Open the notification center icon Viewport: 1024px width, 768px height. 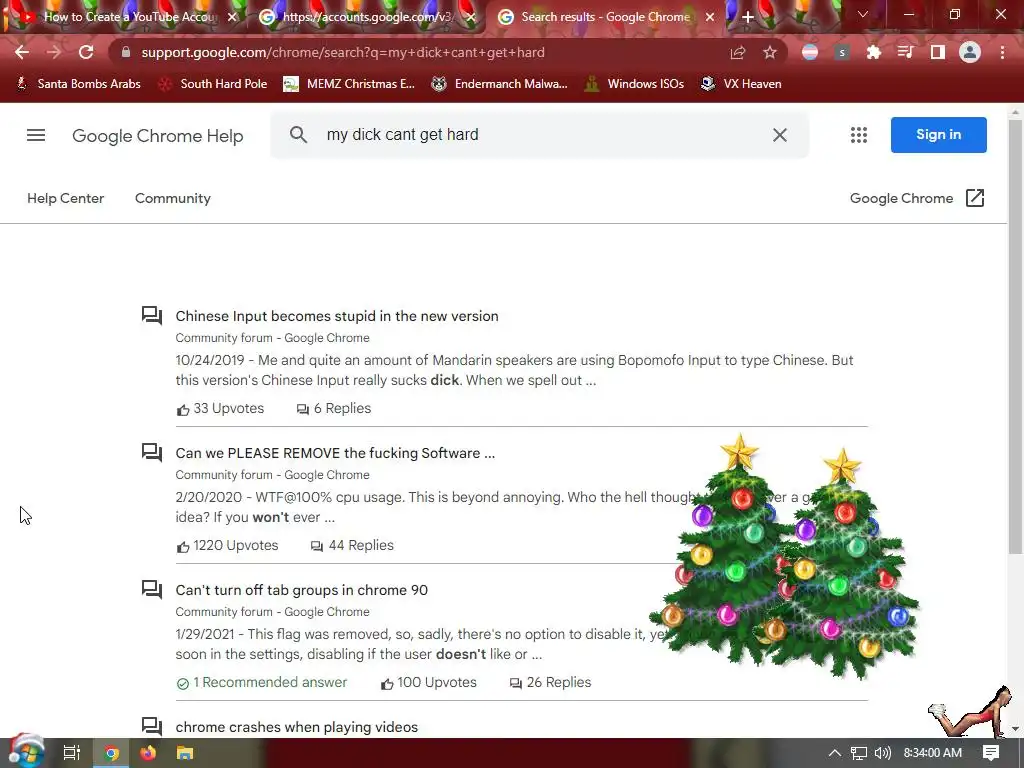(x=991, y=753)
